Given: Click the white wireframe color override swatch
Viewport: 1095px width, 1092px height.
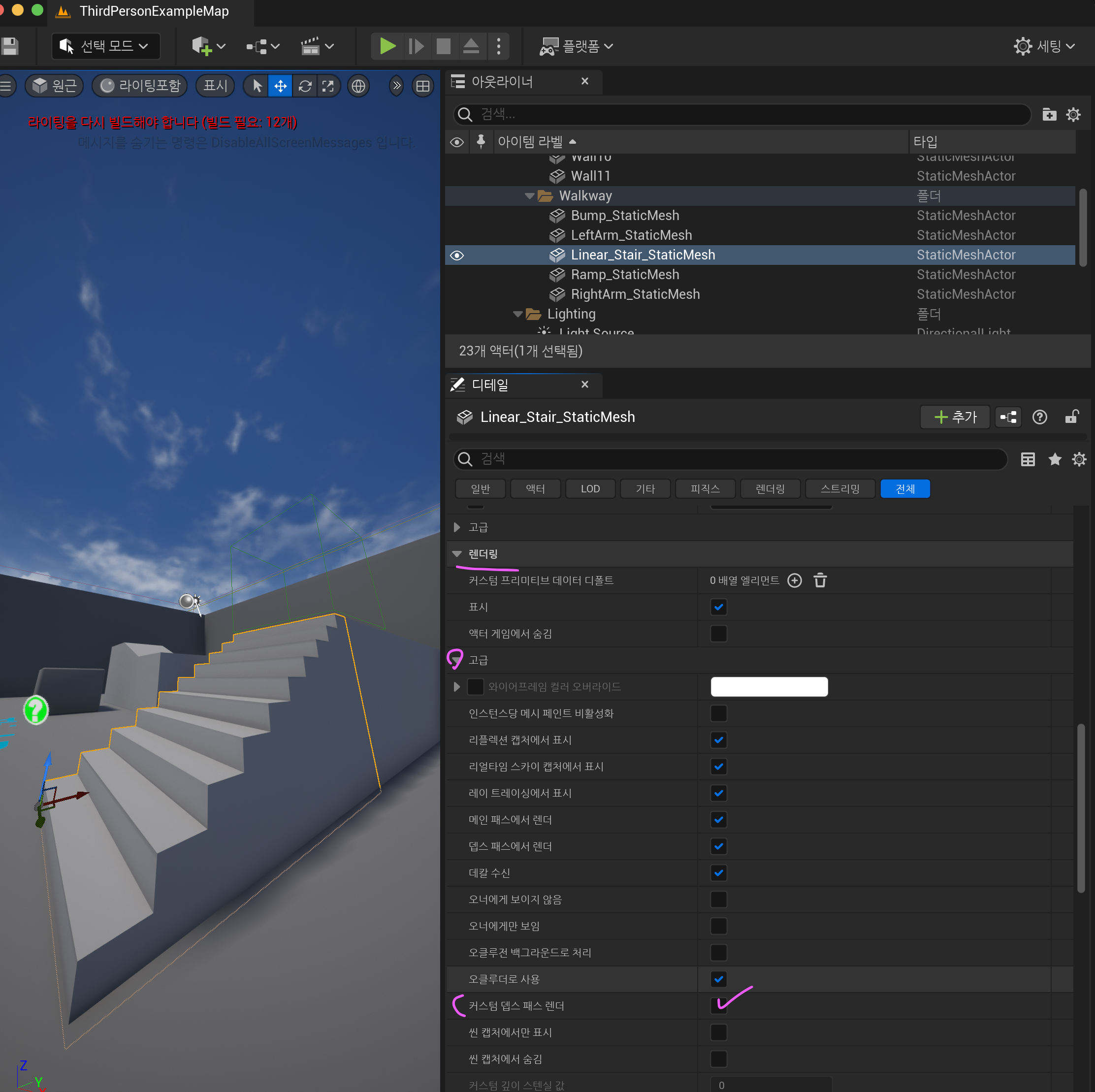Looking at the screenshot, I should pyautogui.click(x=769, y=687).
